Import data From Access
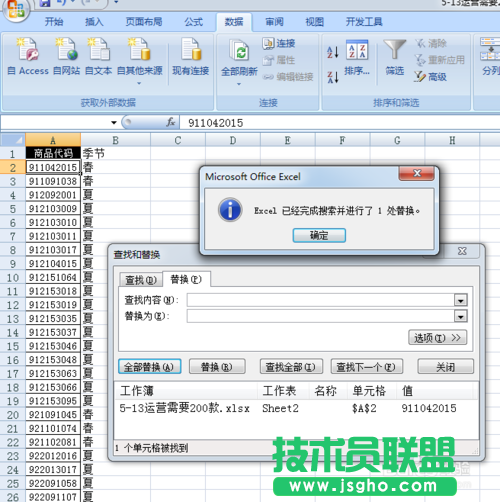 coord(28,56)
